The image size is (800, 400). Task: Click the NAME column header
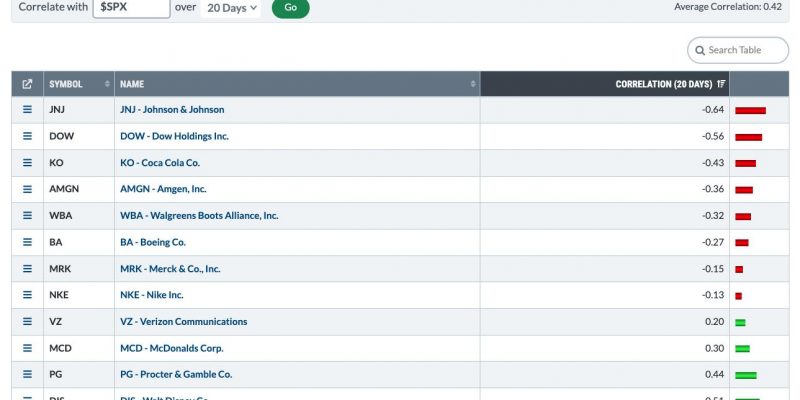[297, 84]
